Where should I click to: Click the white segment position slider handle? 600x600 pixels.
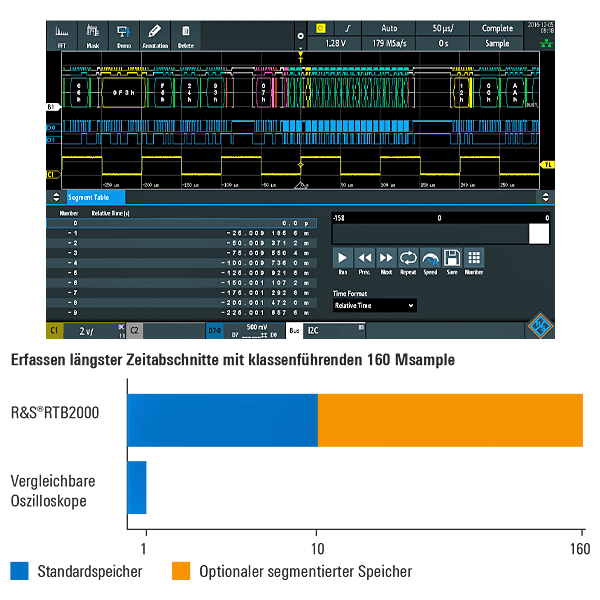tap(539, 234)
